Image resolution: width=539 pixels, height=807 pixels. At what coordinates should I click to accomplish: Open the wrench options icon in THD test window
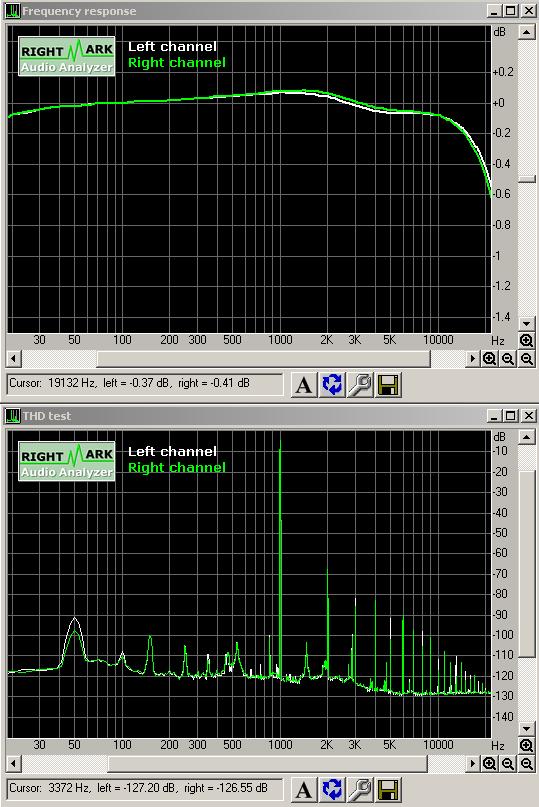[x=360, y=789]
